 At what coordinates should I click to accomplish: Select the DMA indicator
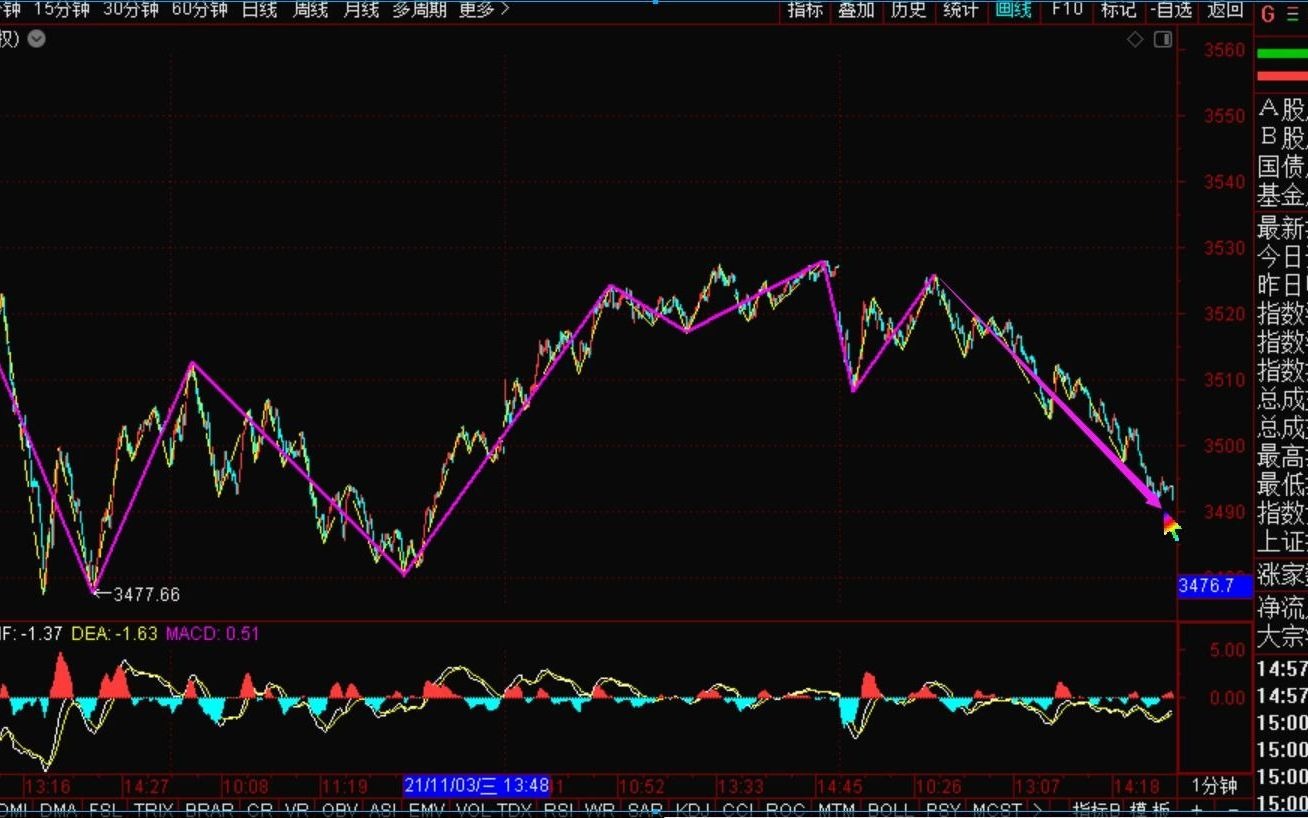(58, 809)
